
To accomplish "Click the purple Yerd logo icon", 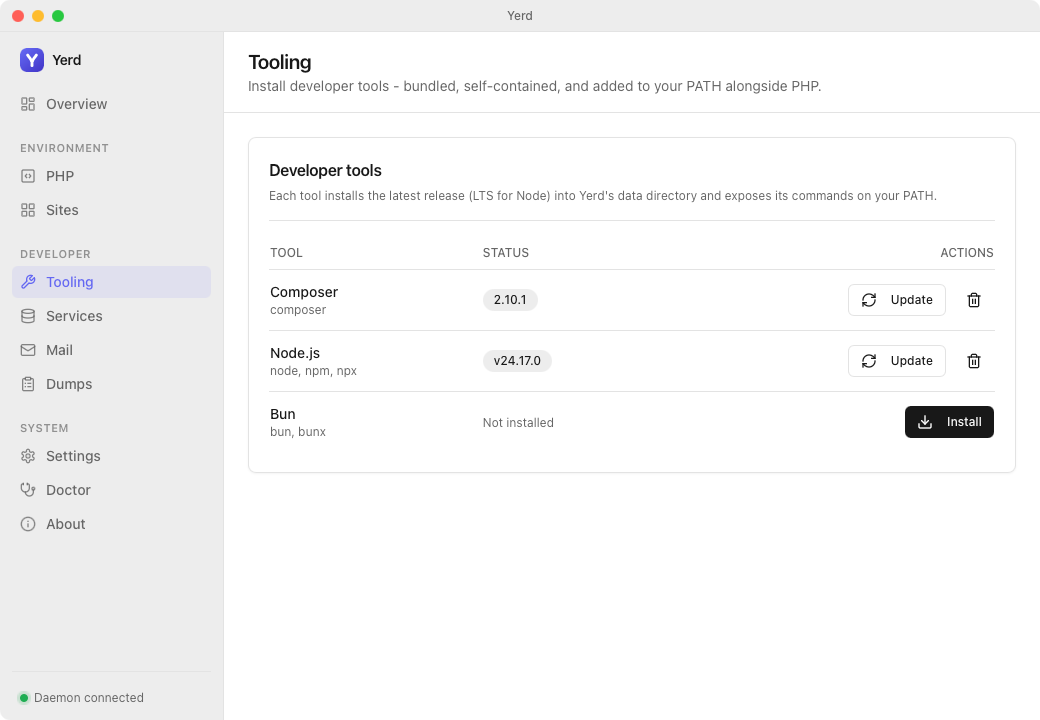I will pyautogui.click(x=32, y=60).
